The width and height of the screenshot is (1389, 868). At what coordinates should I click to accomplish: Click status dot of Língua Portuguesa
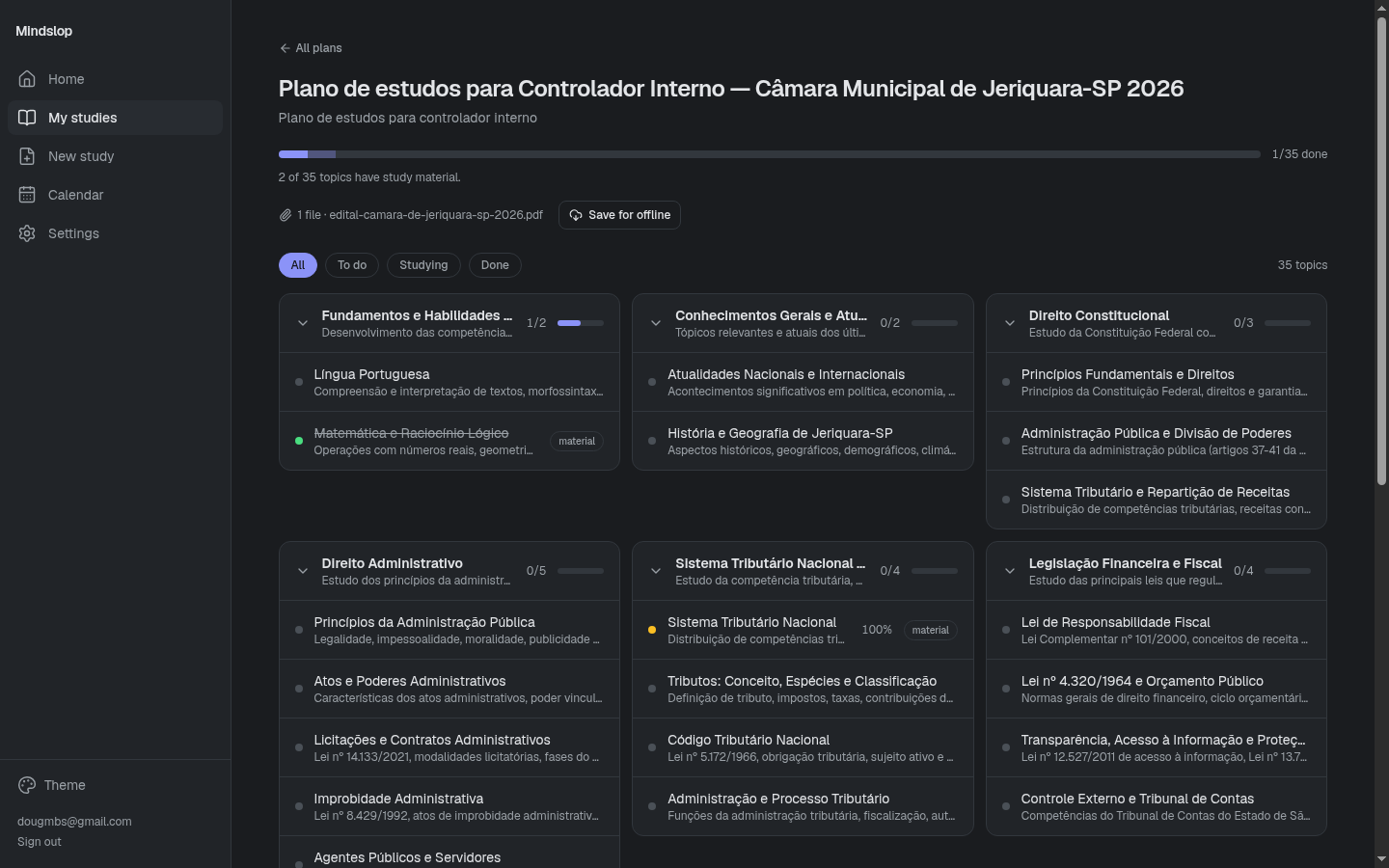pos(299,382)
